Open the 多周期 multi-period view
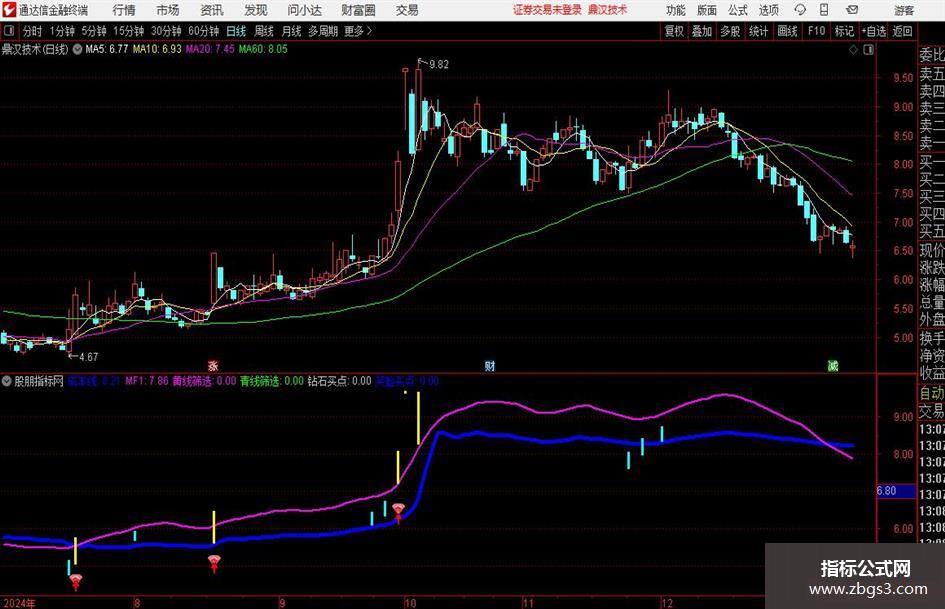 click(322, 31)
